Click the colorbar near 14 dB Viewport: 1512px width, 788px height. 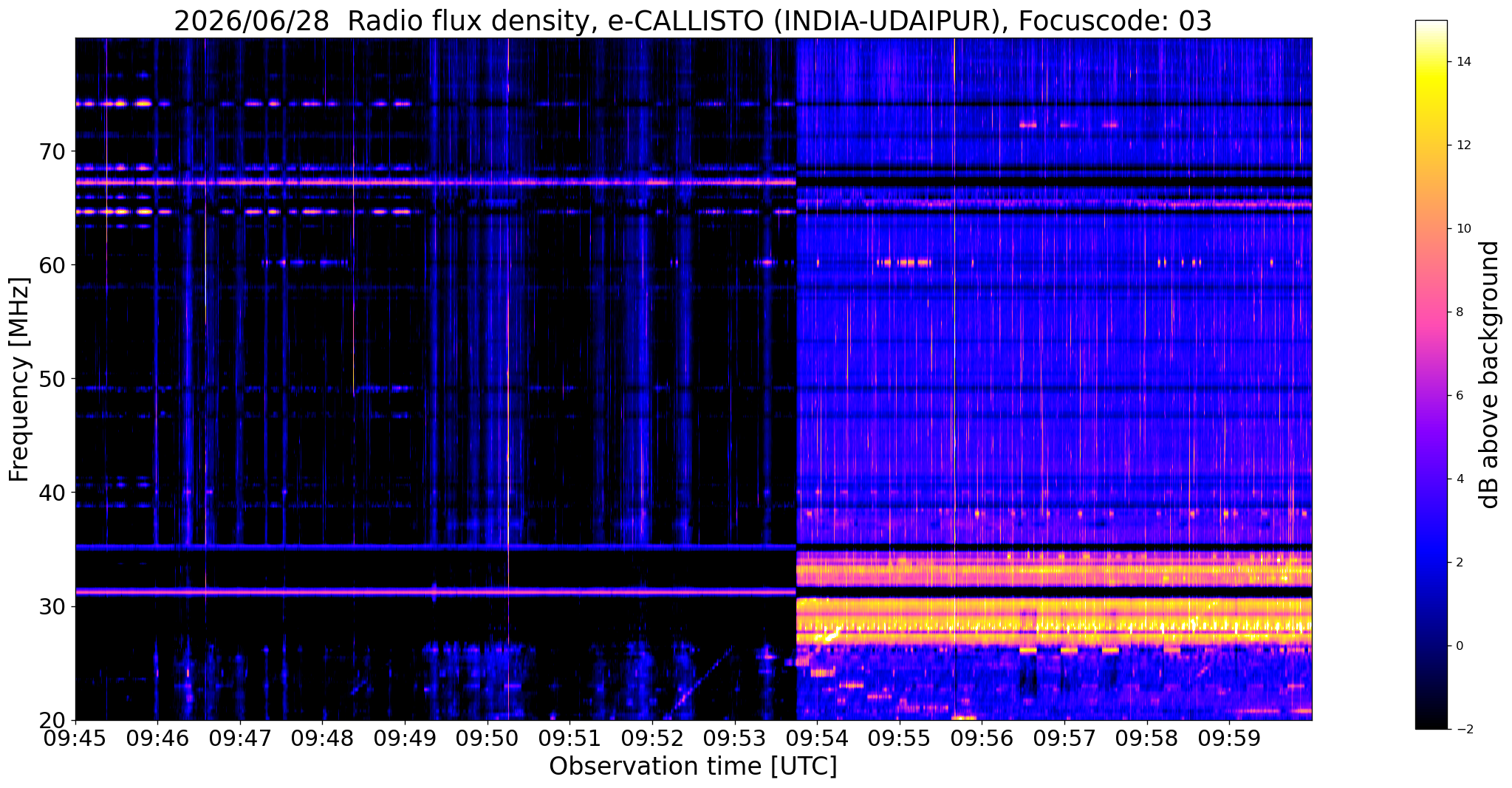[1431, 62]
